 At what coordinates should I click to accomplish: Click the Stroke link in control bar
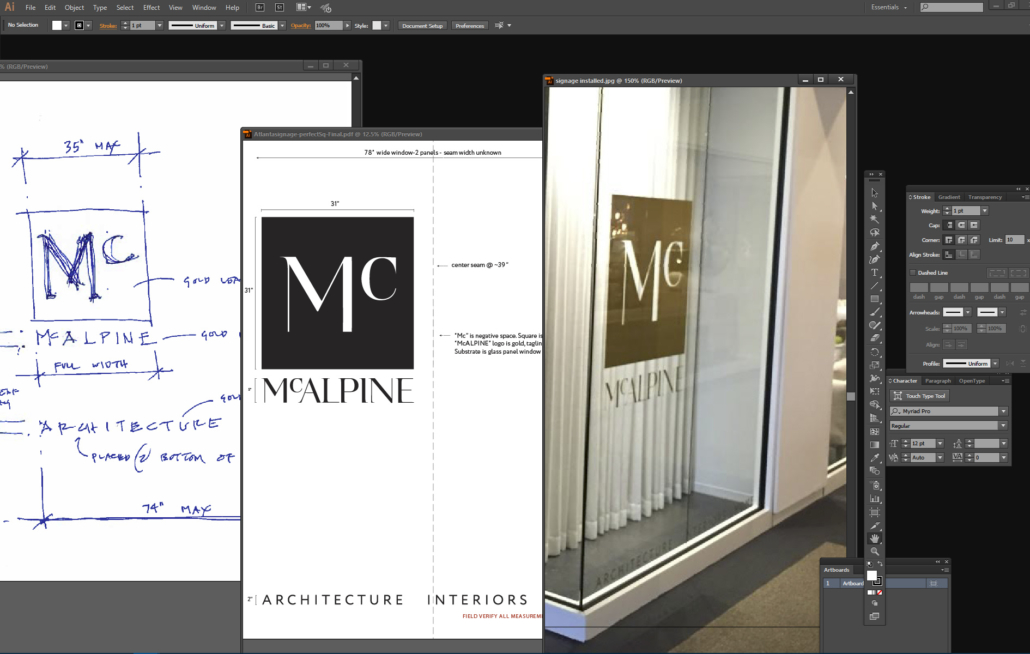pyautogui.click(x=108, y=26)
